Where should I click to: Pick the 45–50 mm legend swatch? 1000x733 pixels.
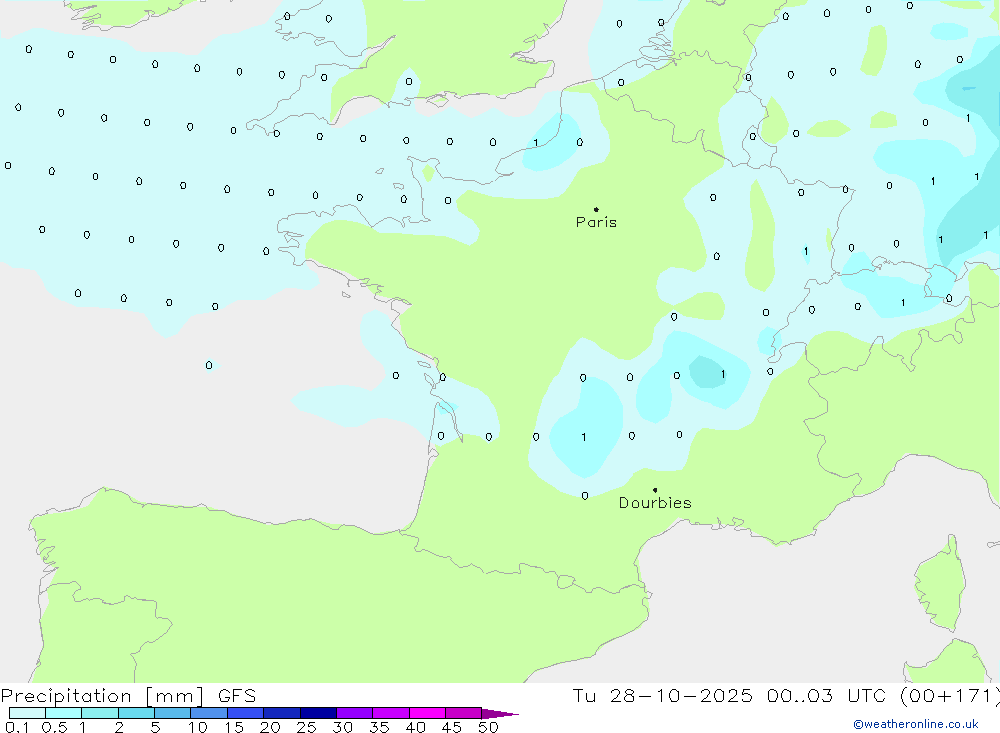(464, 713)
